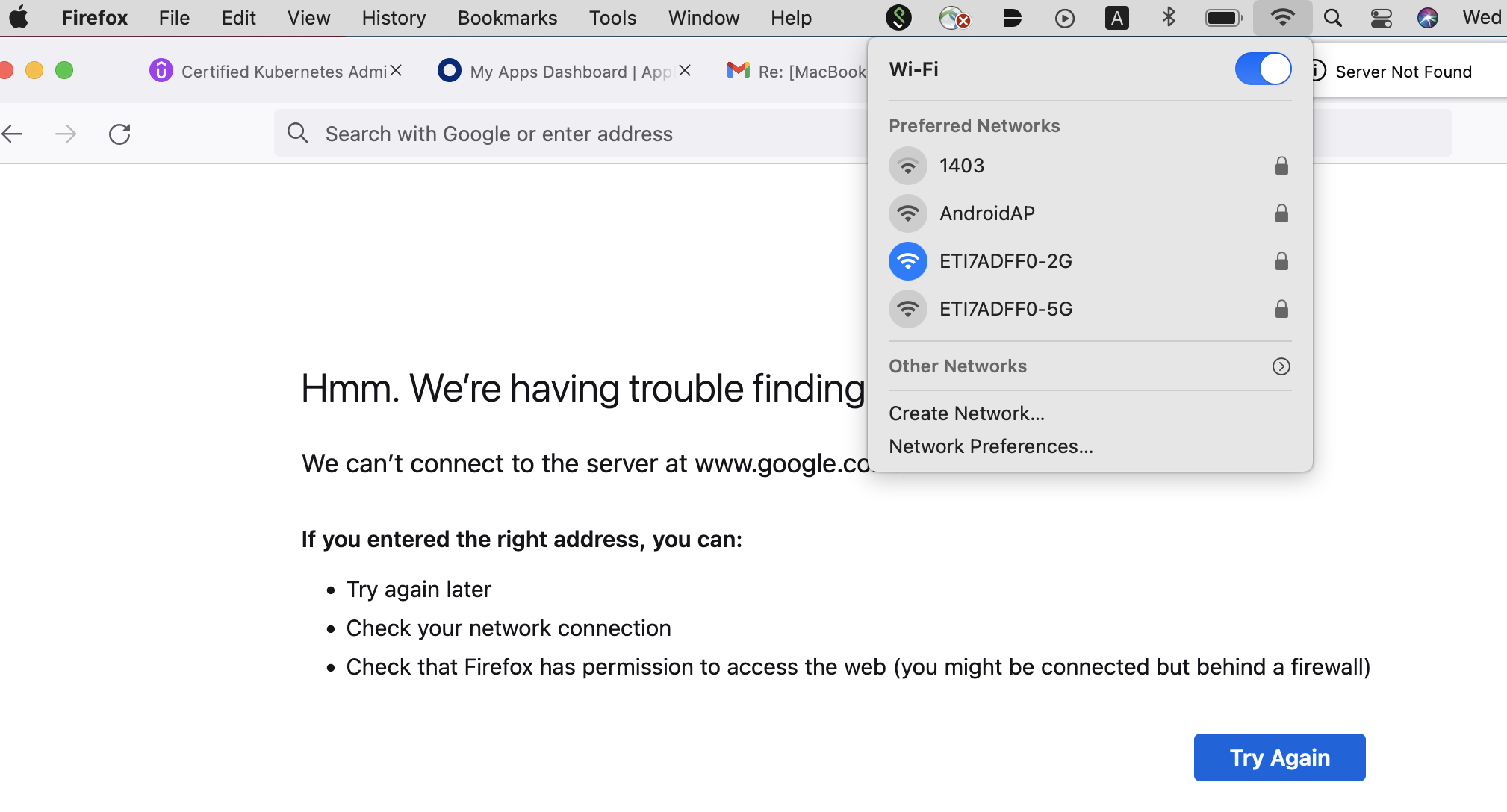Click the Bluetooth icon in menu bar
Viewport: 1507px width, 812px height.
pyautogui.click(x=1169, y=18)
